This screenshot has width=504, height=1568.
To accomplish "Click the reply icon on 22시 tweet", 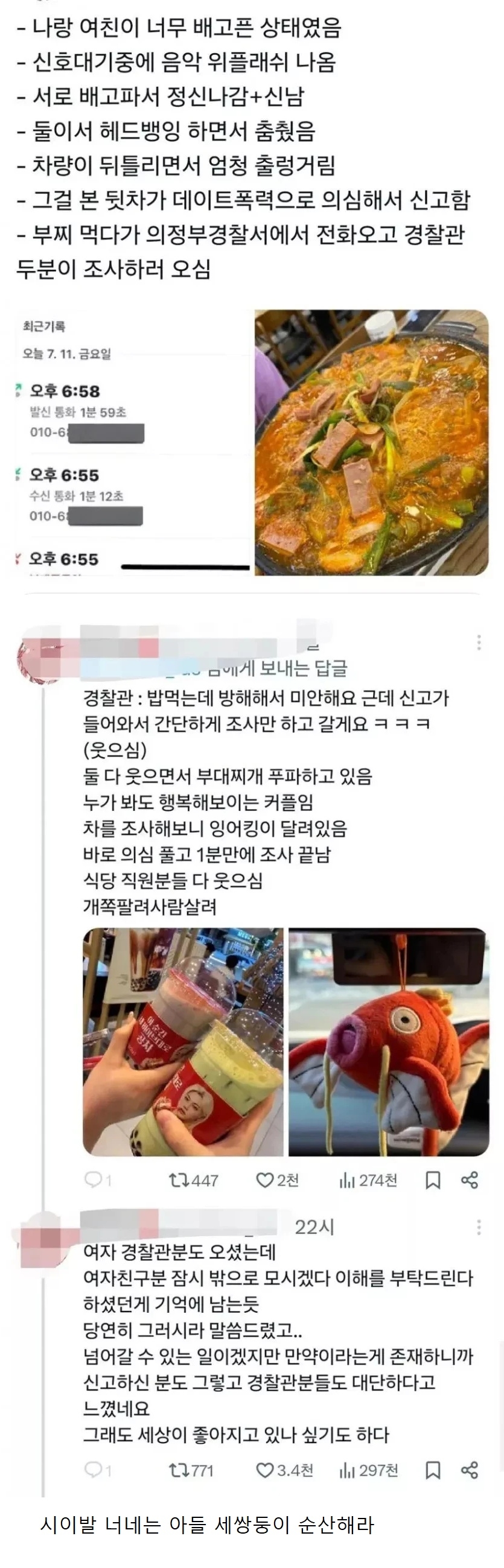I will (93, 1470).
